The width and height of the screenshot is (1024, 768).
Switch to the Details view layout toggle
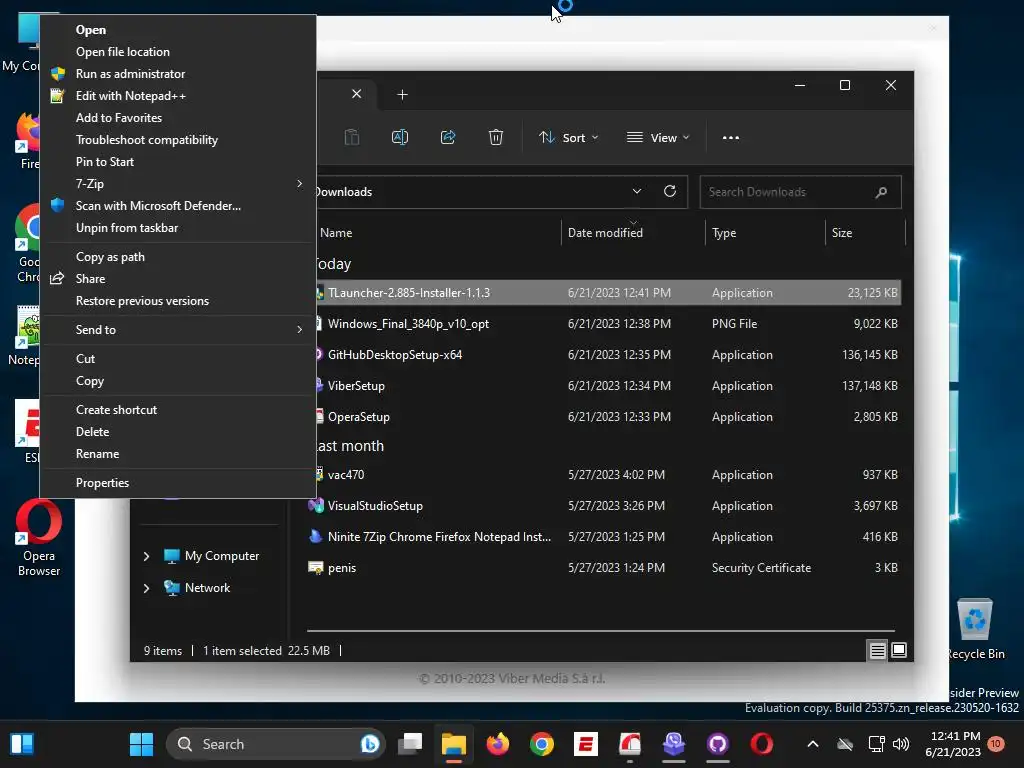877,650
